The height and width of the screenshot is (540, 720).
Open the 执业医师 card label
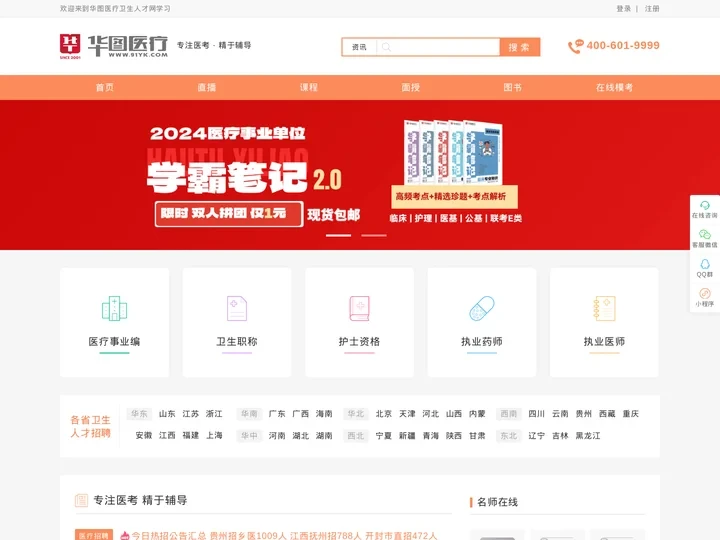click(x=604, y=342)
